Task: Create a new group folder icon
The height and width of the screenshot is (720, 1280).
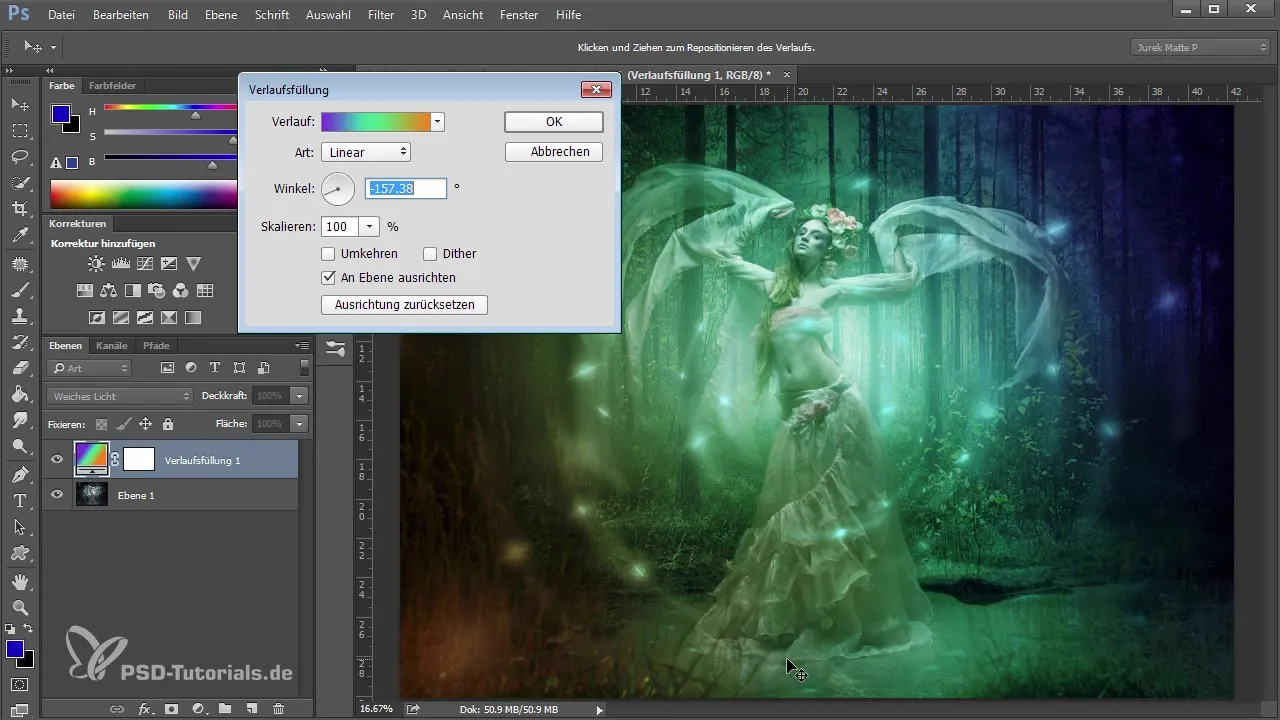Action: 225,709
